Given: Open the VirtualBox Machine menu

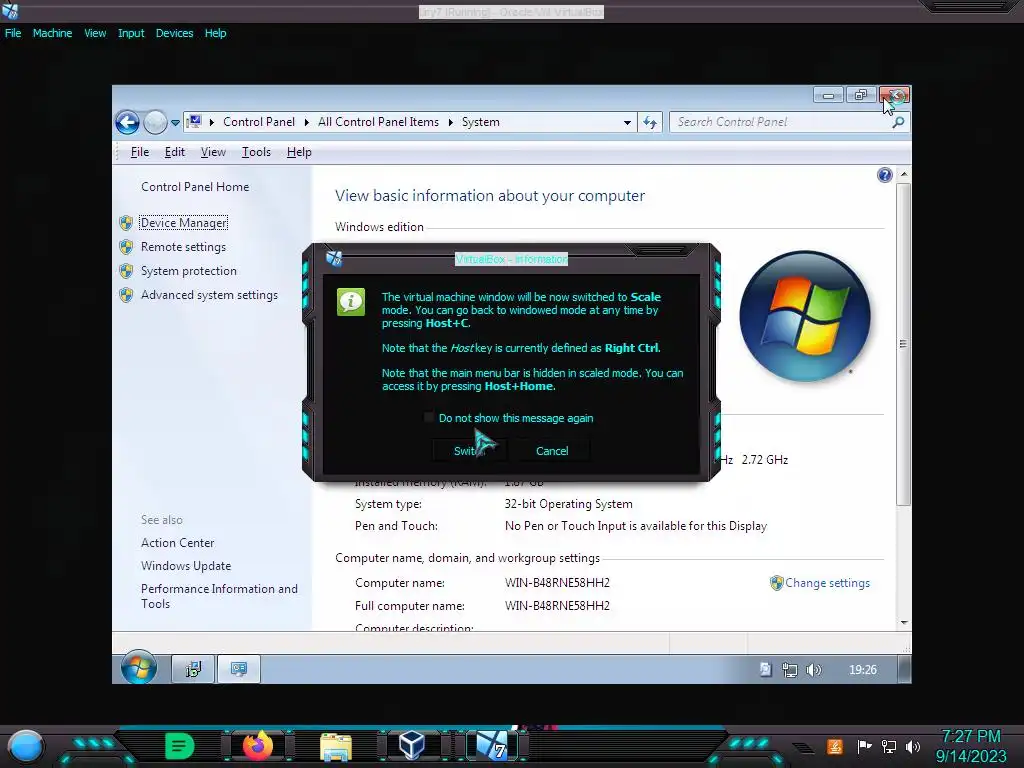Looking at the screenshot, I should (x=52, y=33).
